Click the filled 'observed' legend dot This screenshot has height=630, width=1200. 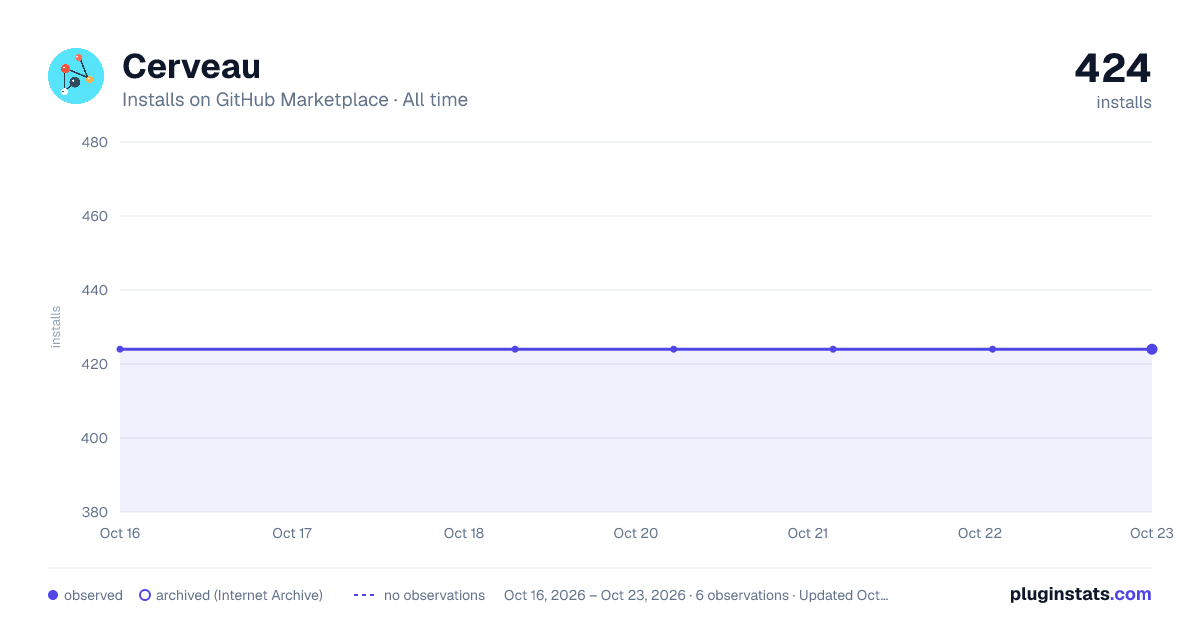pyautogui.click(x=53, y=595)
